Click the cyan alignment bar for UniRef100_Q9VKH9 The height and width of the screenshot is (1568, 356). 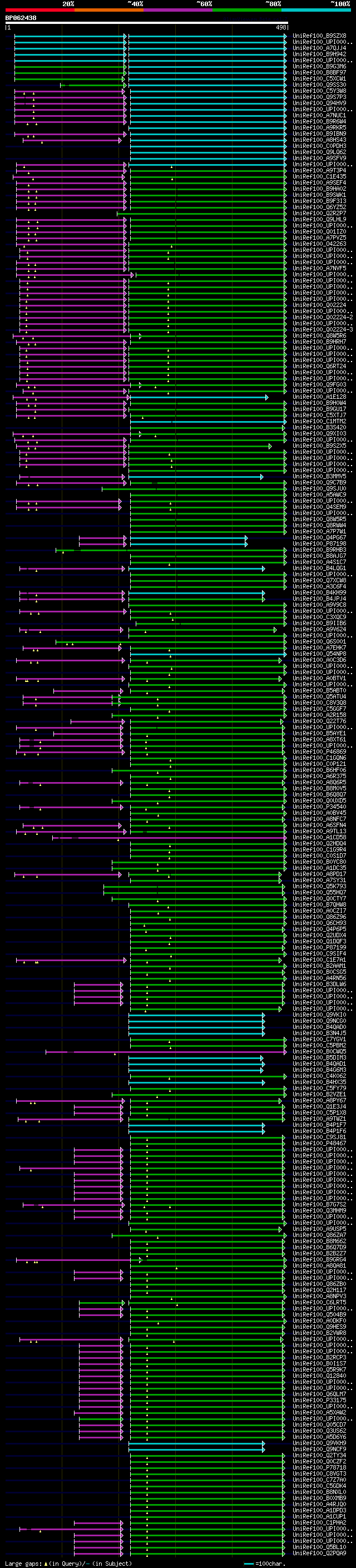(196, 1443)
